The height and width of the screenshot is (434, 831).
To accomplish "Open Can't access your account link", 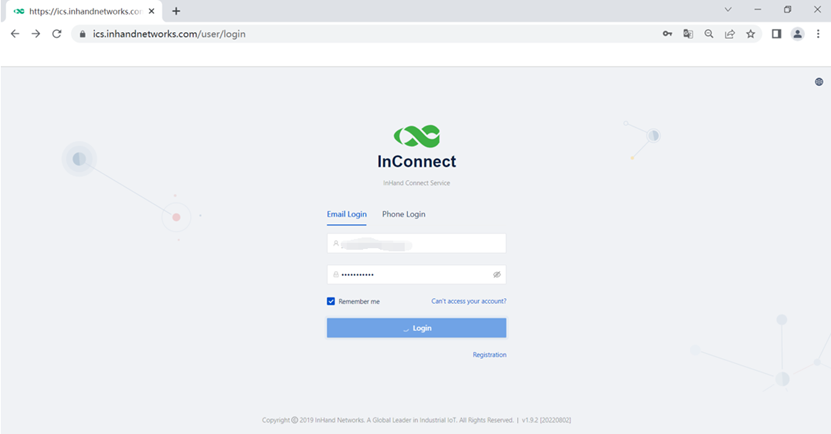I will point(468,301).
